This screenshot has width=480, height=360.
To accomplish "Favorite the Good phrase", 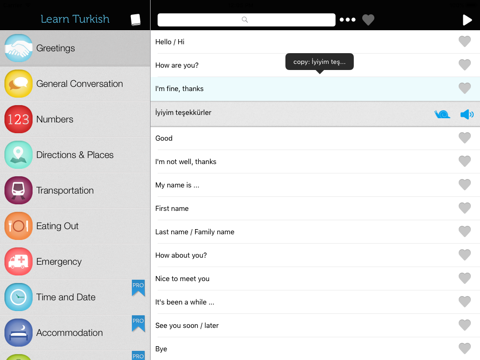I will pyautogui.click(x=465, y=138).
